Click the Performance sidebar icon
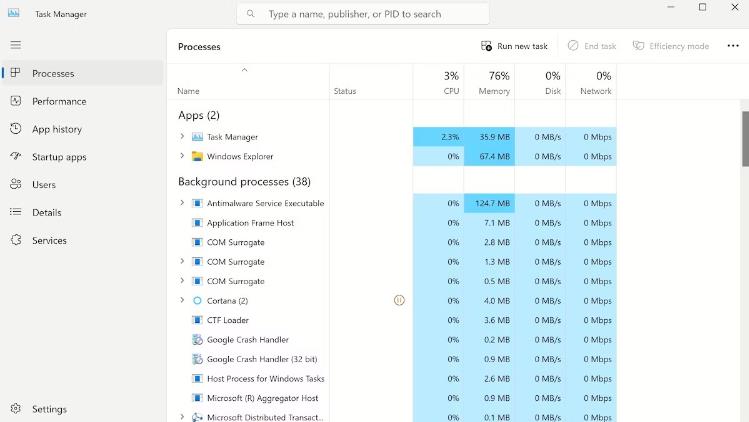This screenshot has height=422, width=749. pos(15,101)
